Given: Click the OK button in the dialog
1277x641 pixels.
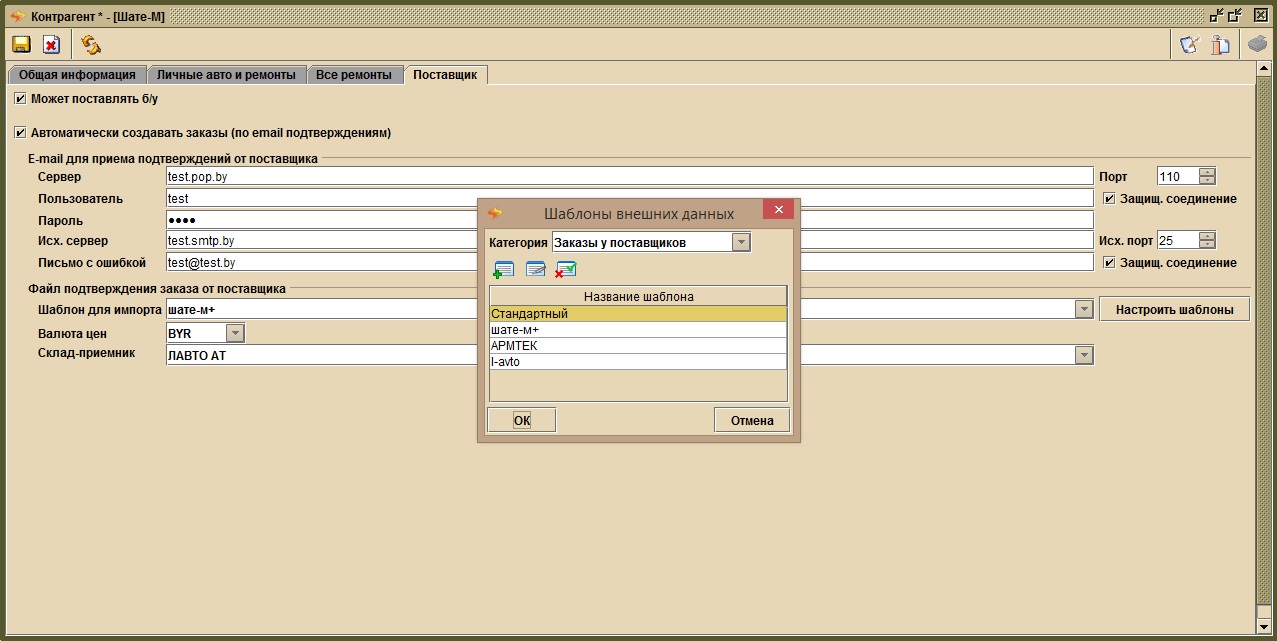Looking at the screenshot, I should coord(521,420).
